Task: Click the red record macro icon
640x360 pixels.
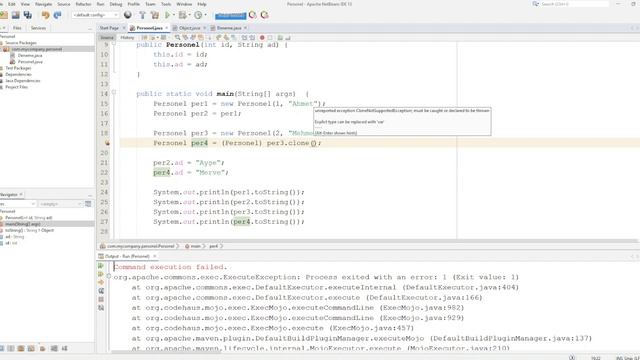Action: point(262,38)
